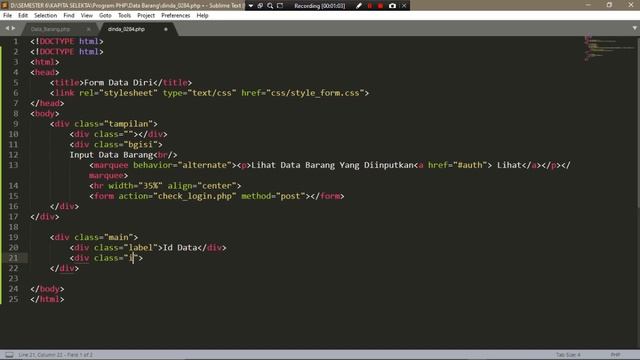Open the Help menu
This screenshot has height=360, width=640.
coord(202,16)
